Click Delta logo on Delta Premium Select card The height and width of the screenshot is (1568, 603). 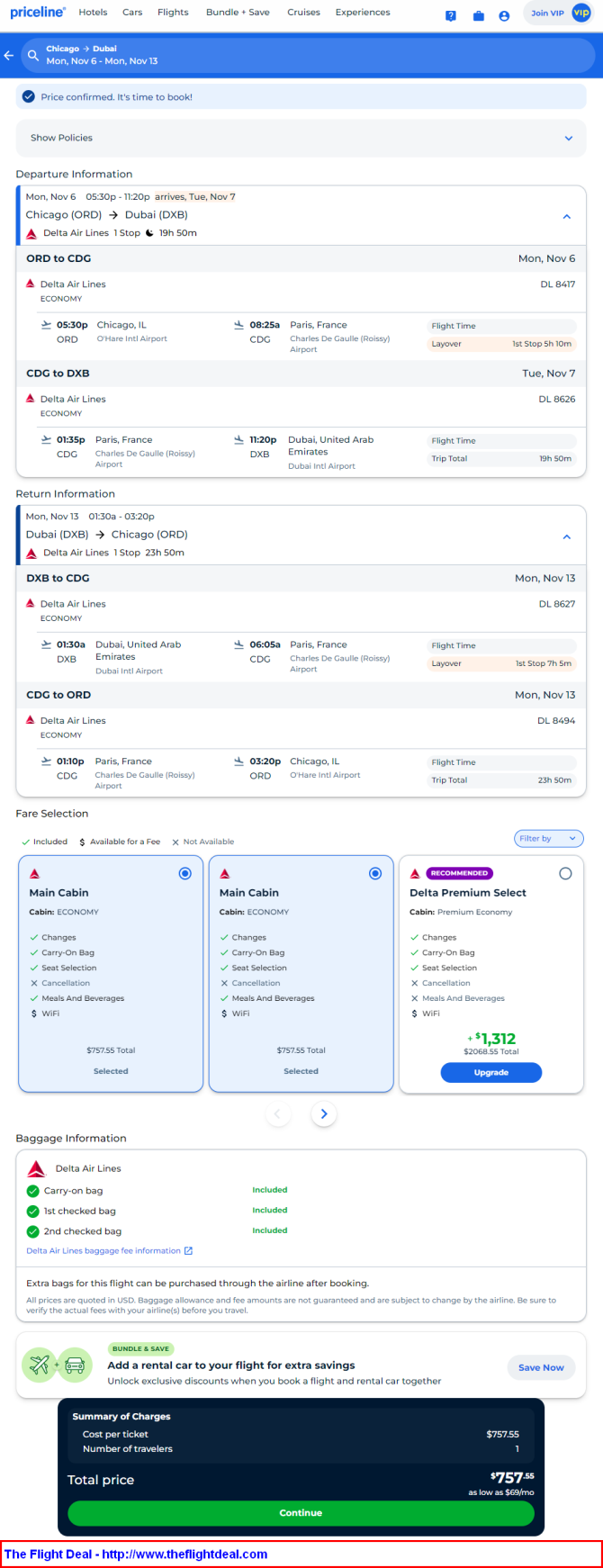tap(415, 873)
